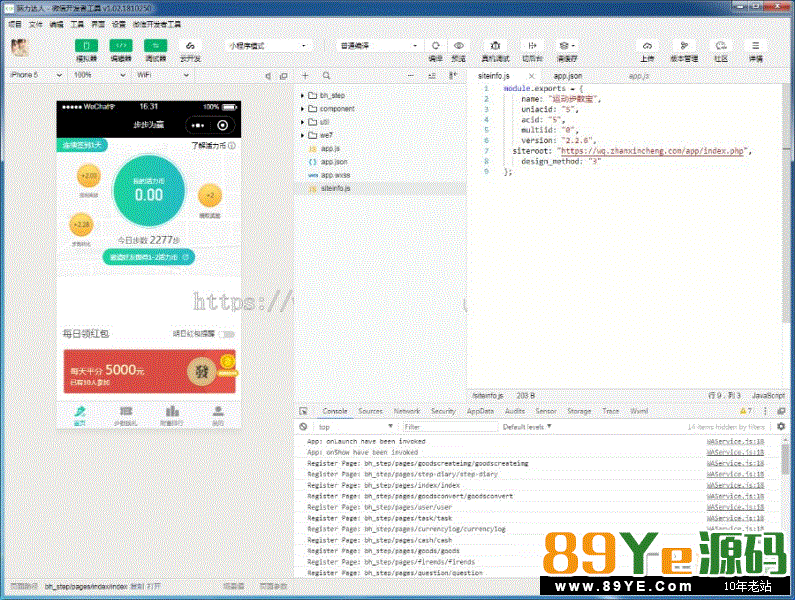Screen dimensions: 795x600
Task: Open the iPhone 5 device dropdown
Action: click(36, 75)
